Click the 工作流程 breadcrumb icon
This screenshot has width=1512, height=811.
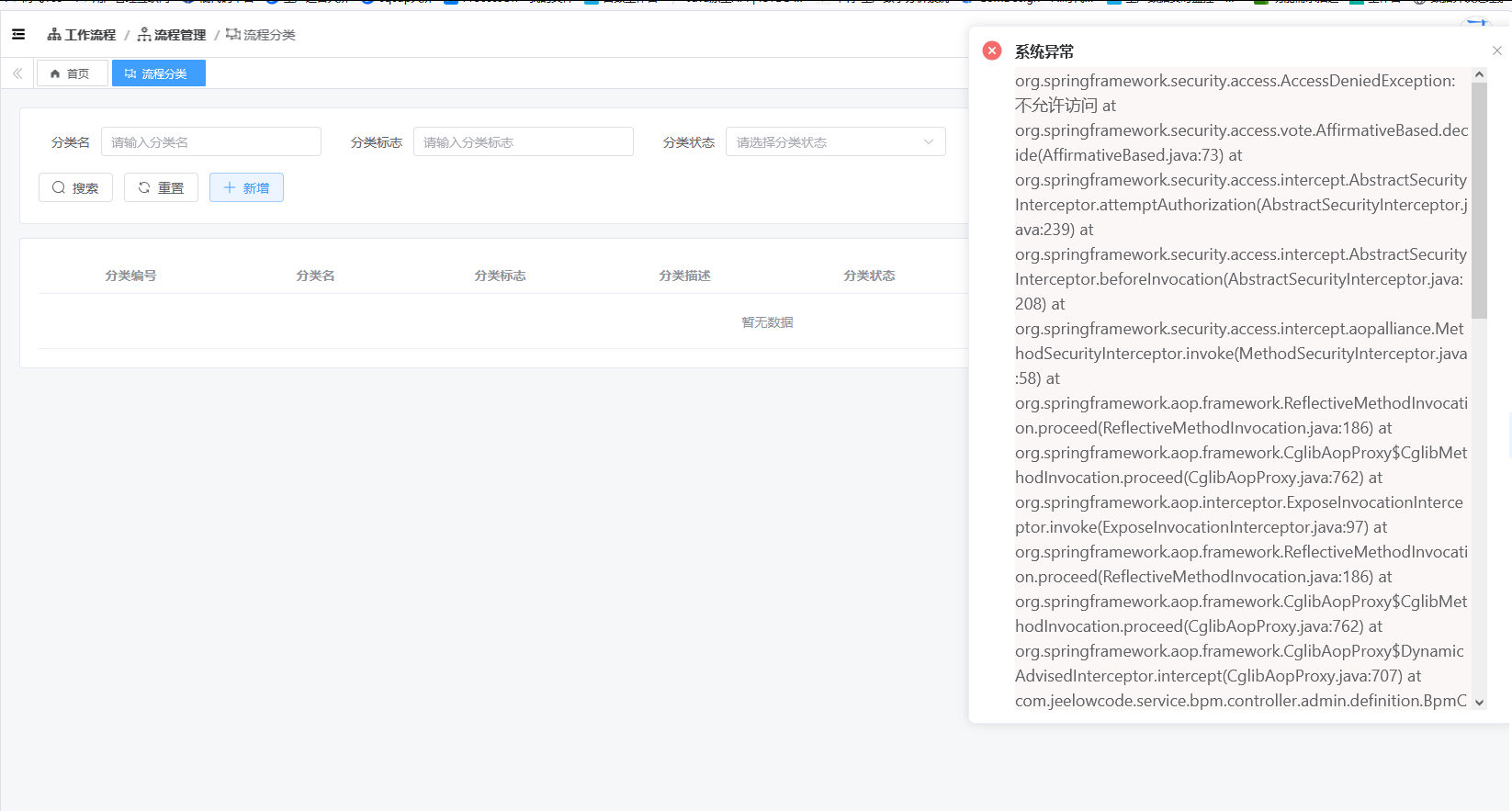[x=54, y=35]
